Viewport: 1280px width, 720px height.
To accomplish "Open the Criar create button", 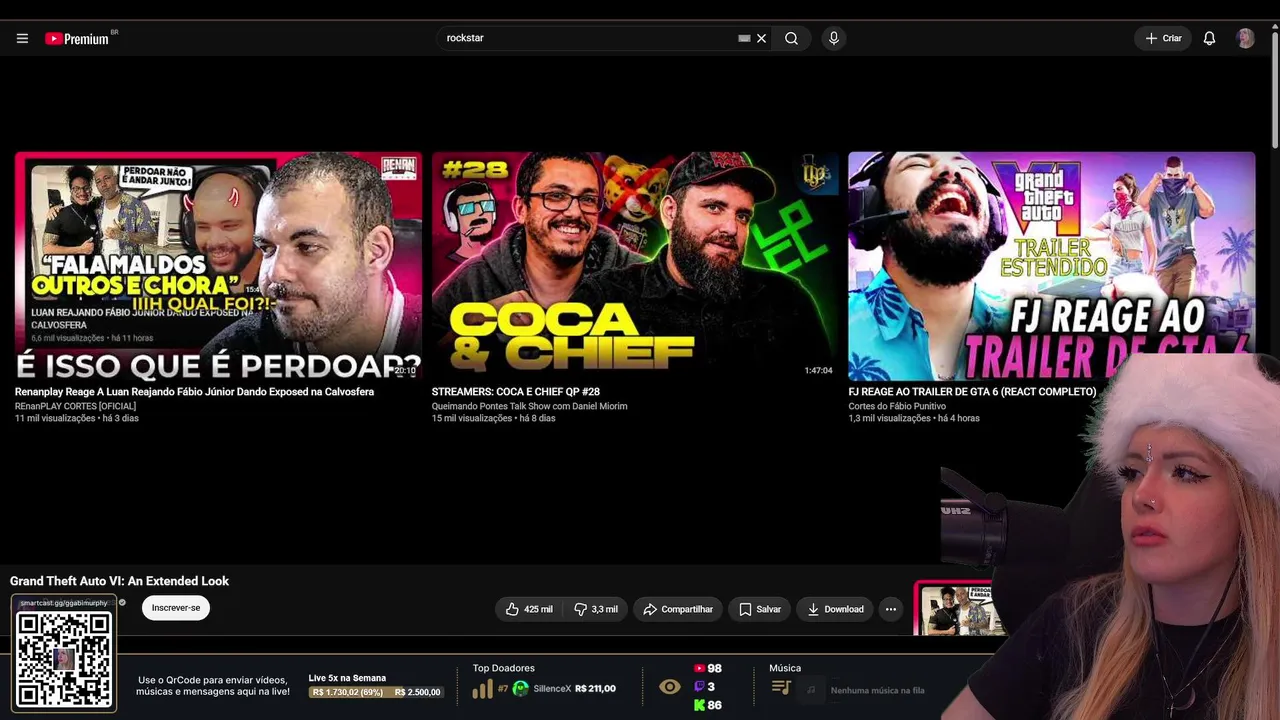I will 1163,38.
